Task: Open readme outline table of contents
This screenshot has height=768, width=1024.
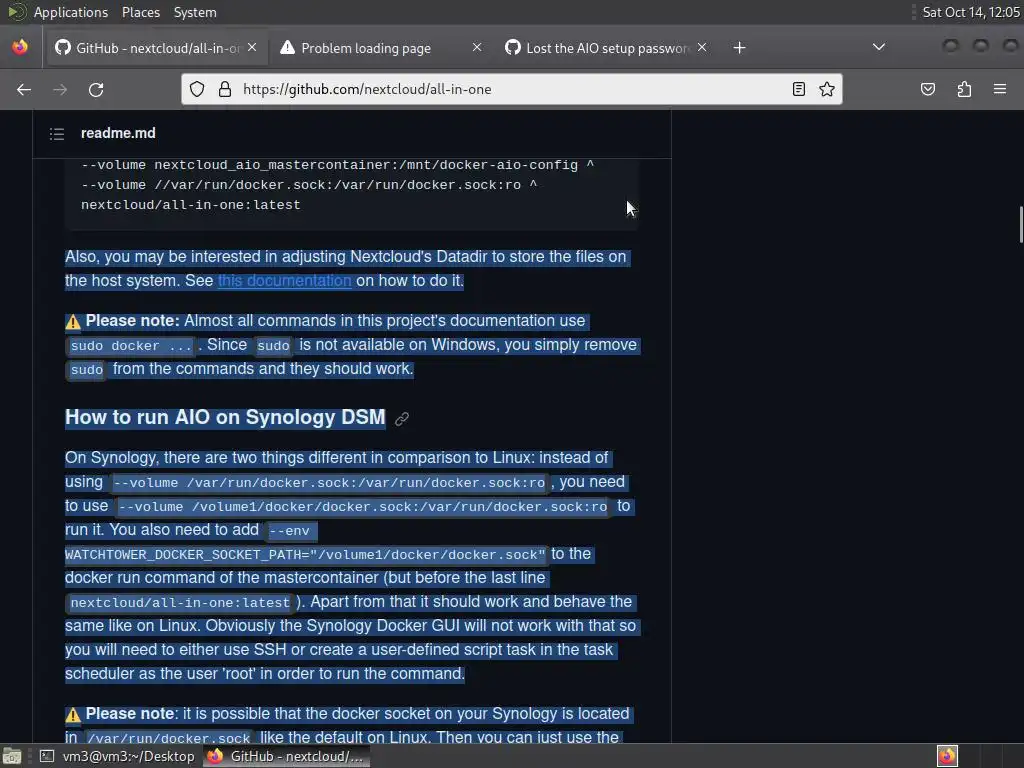Action: 57,134
